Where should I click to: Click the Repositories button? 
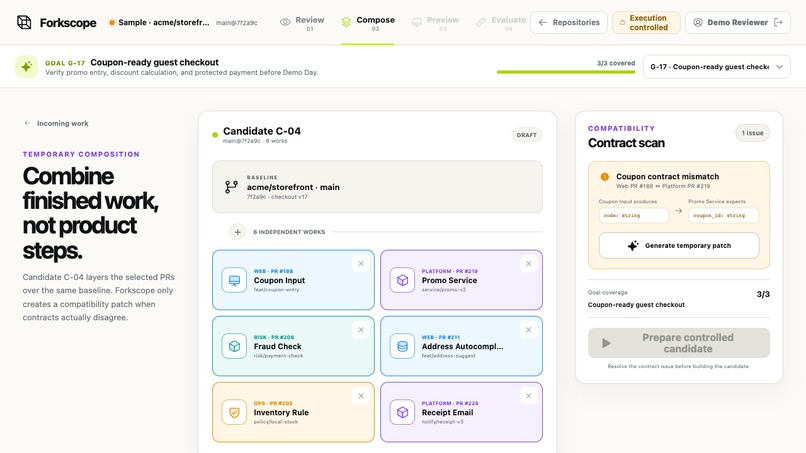click(x=569, y=23)
